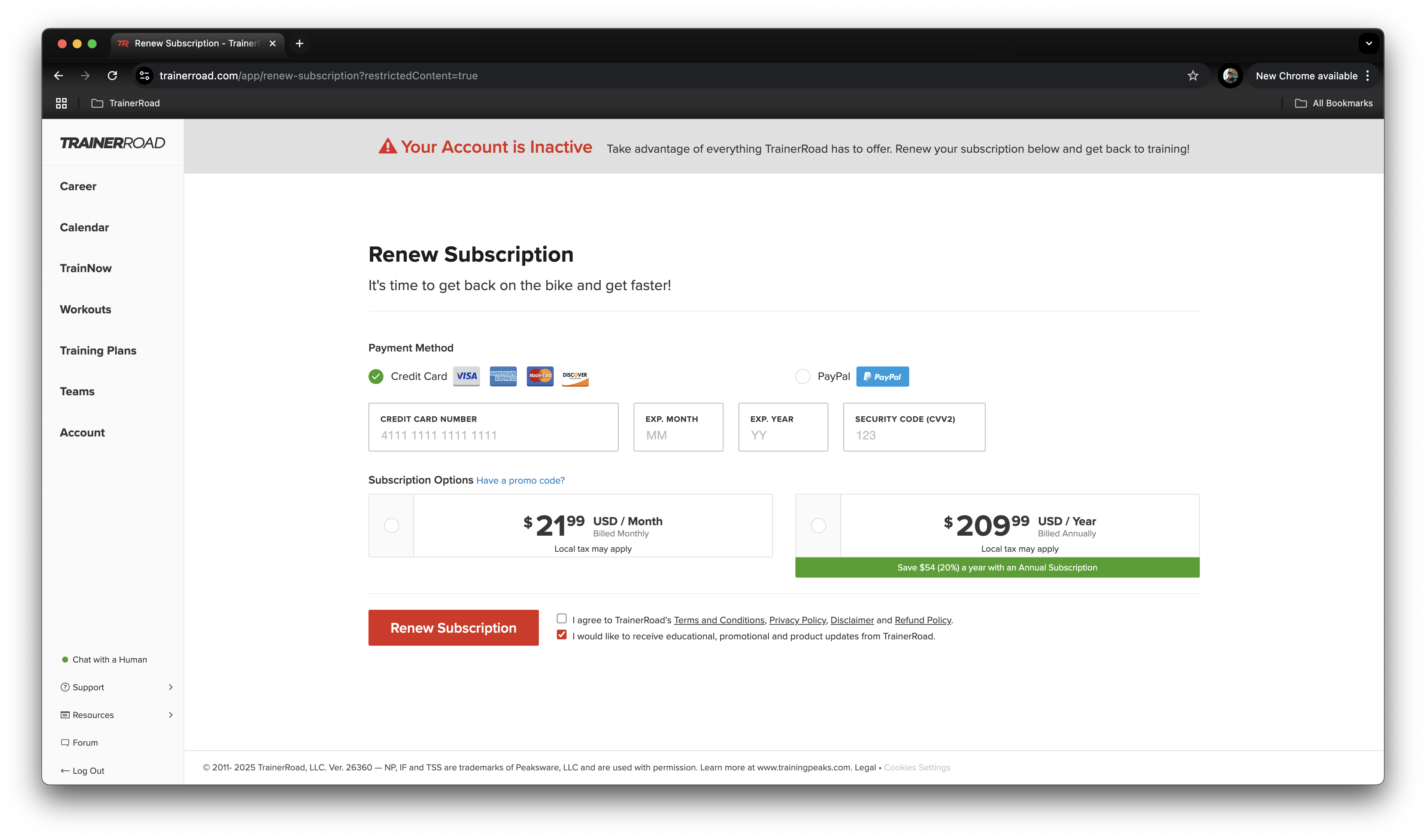Select the PayPal payment method

click(803, 377)
